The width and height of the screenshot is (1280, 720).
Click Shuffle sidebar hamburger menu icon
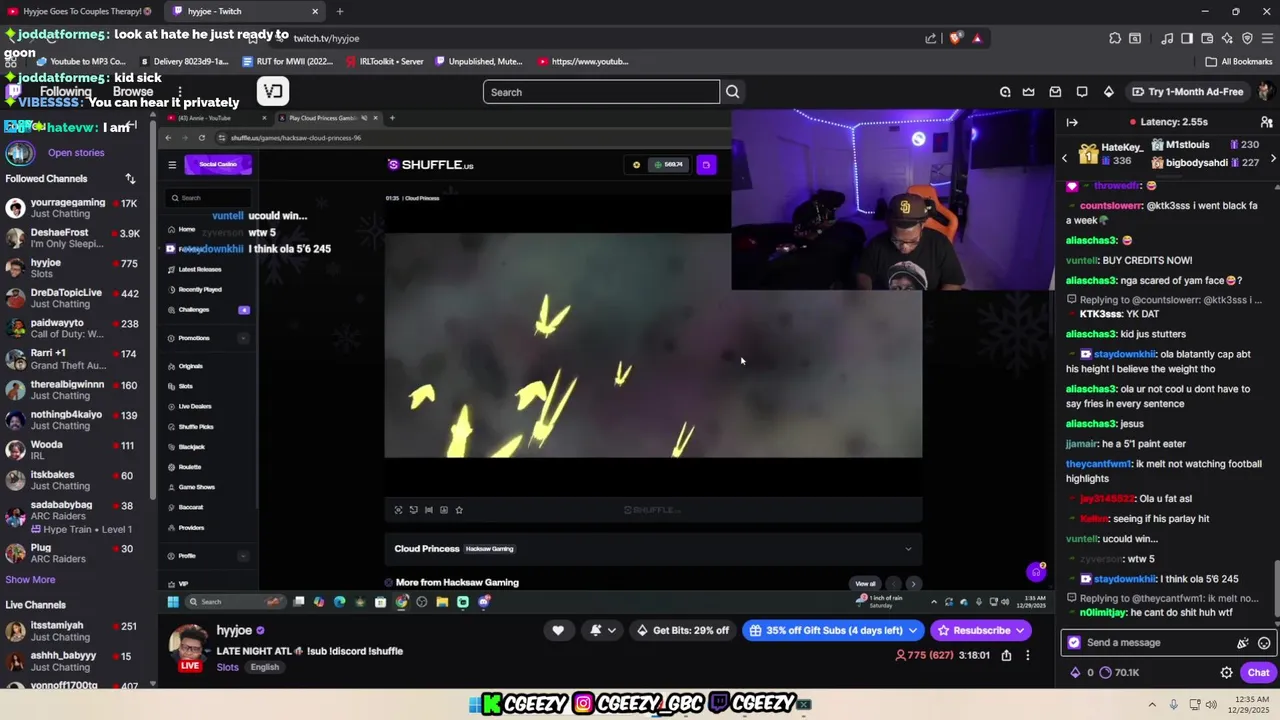(172, 165)
